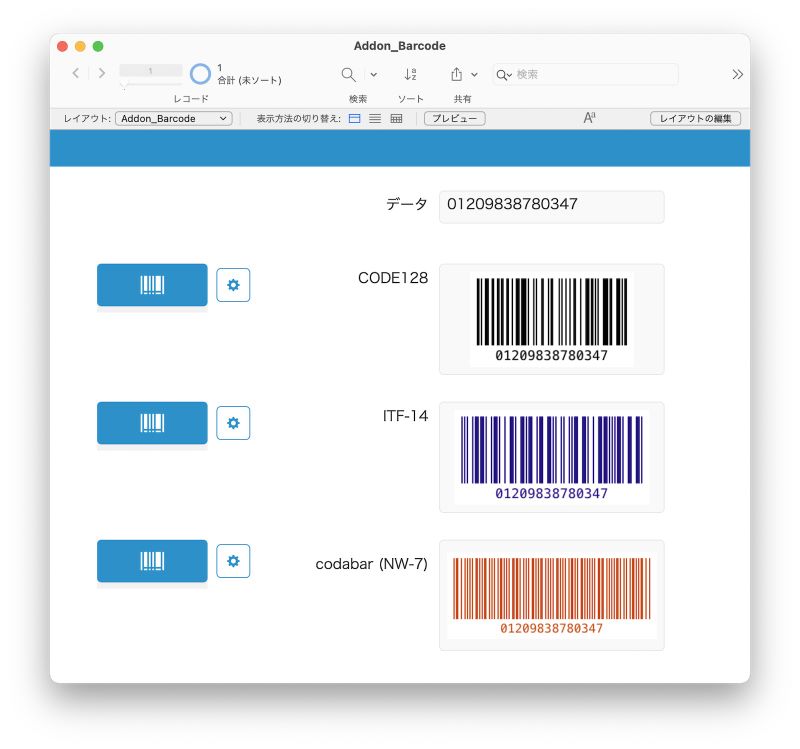Click the black CODE128 barcode image
Viewport: 800px width, 749px height.
pos(552,319)
